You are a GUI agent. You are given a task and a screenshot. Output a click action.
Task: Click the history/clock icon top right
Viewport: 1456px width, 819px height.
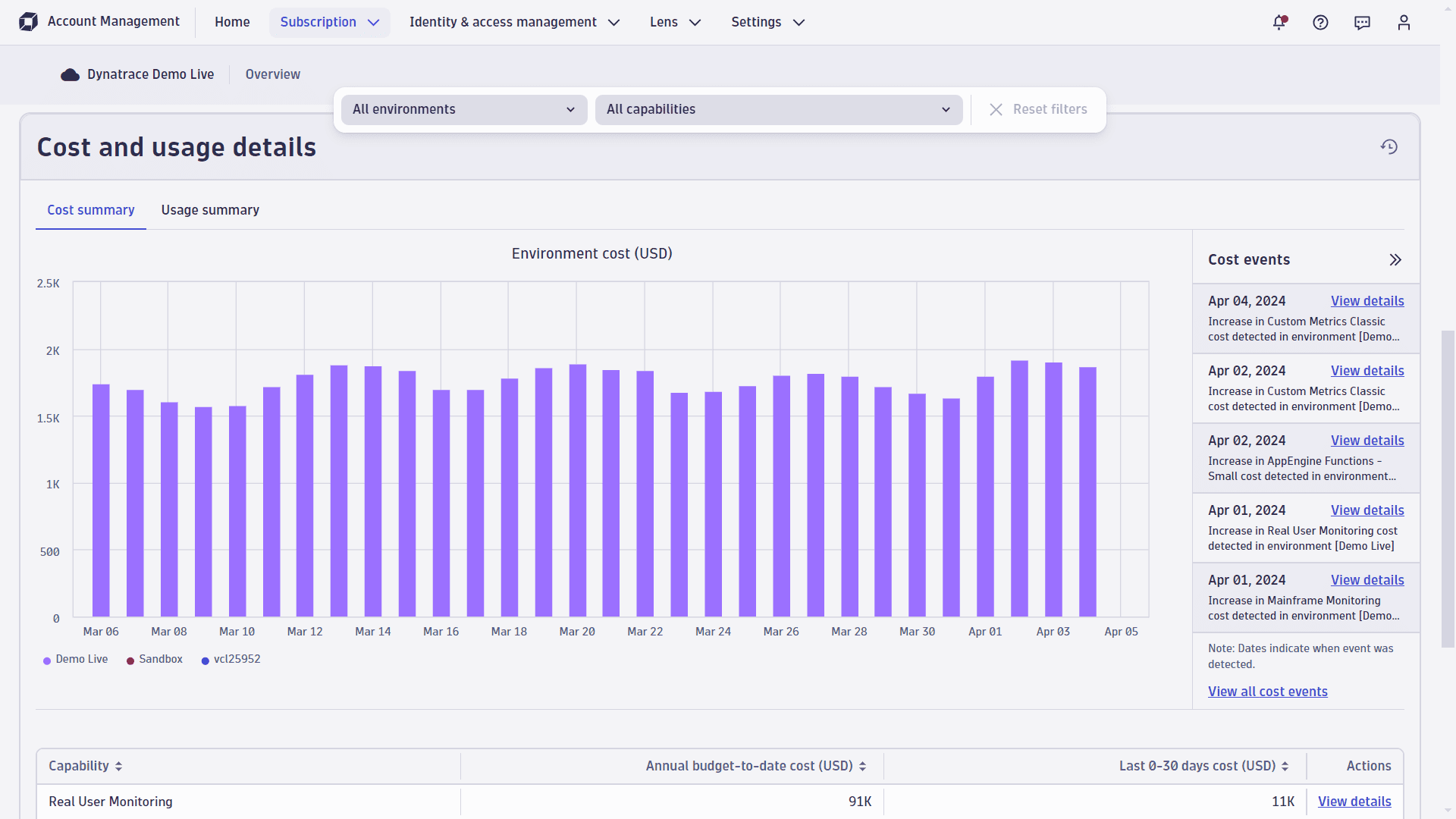click(x=1389, y=147)
